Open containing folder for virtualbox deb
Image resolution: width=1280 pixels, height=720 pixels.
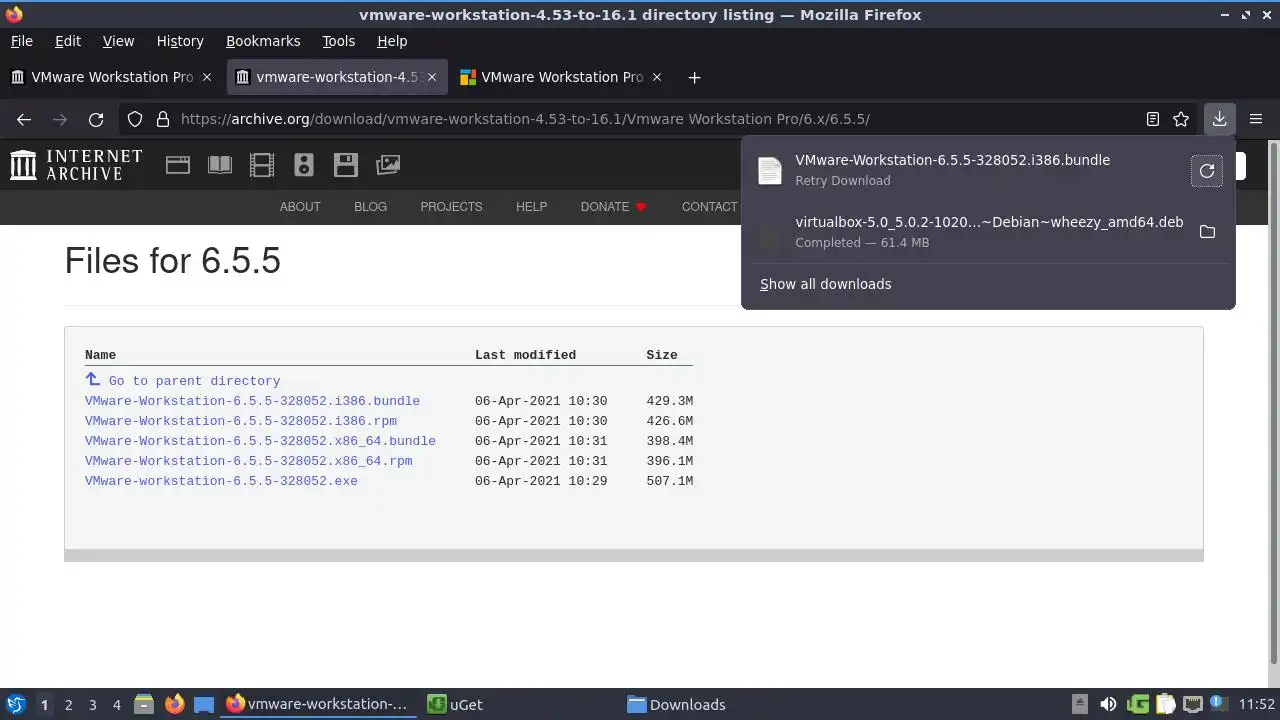point(1207,232)
